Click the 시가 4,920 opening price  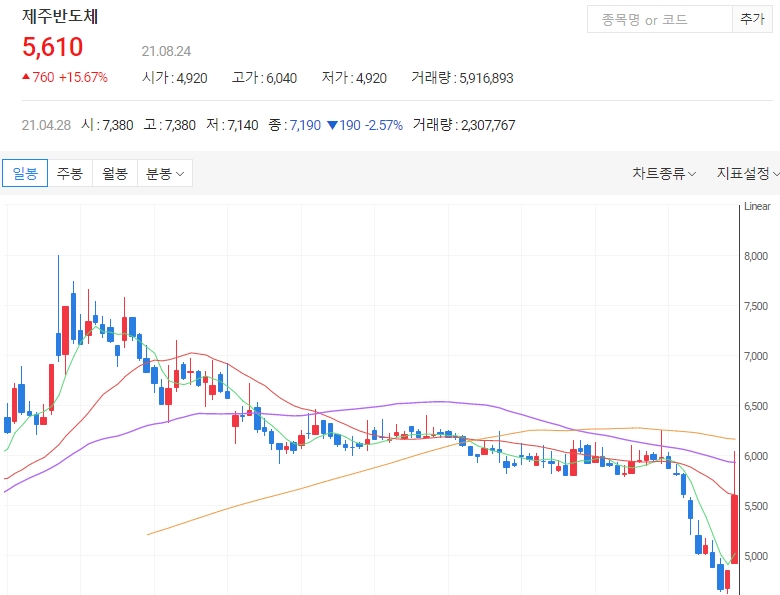[175, 78]
